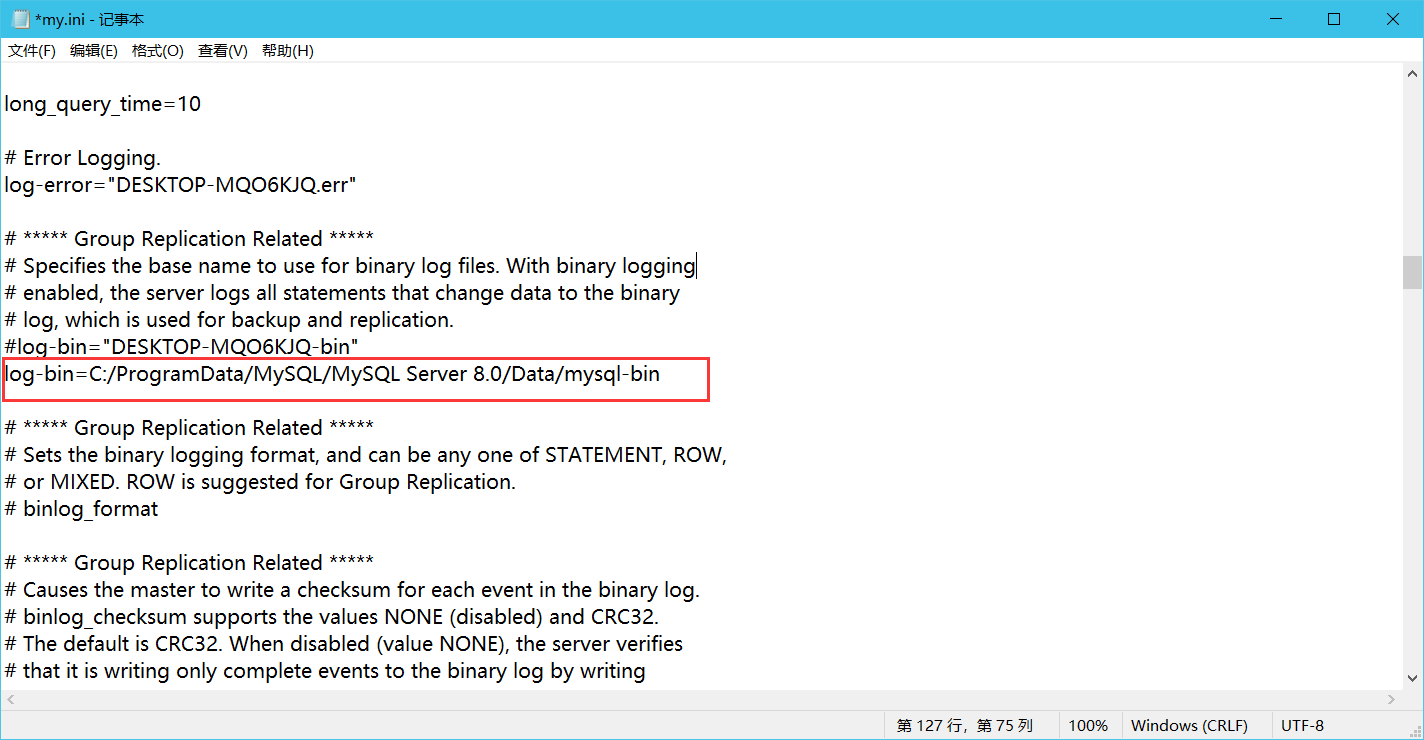Click the horizontal scrollbar left arrow

[11, 700]
